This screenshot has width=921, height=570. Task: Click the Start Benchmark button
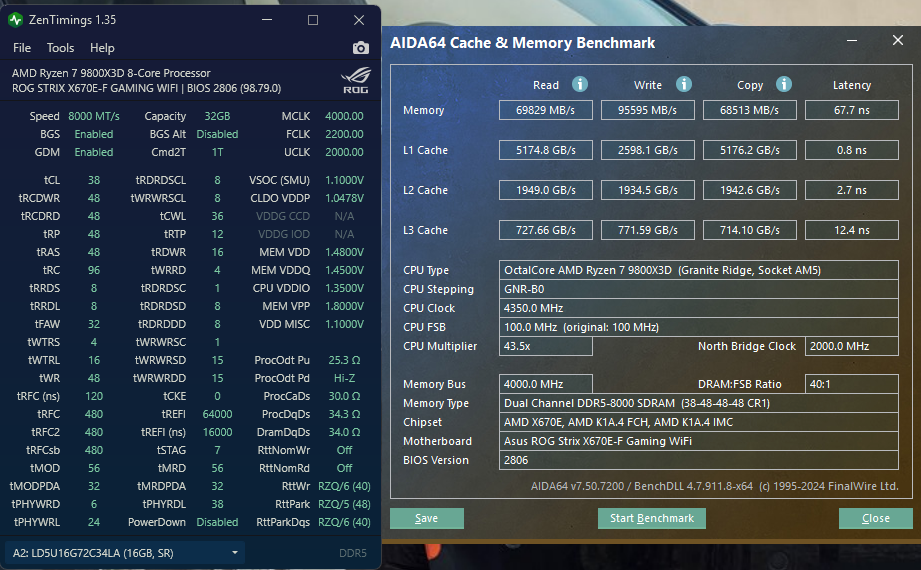[x=652, y=518]
